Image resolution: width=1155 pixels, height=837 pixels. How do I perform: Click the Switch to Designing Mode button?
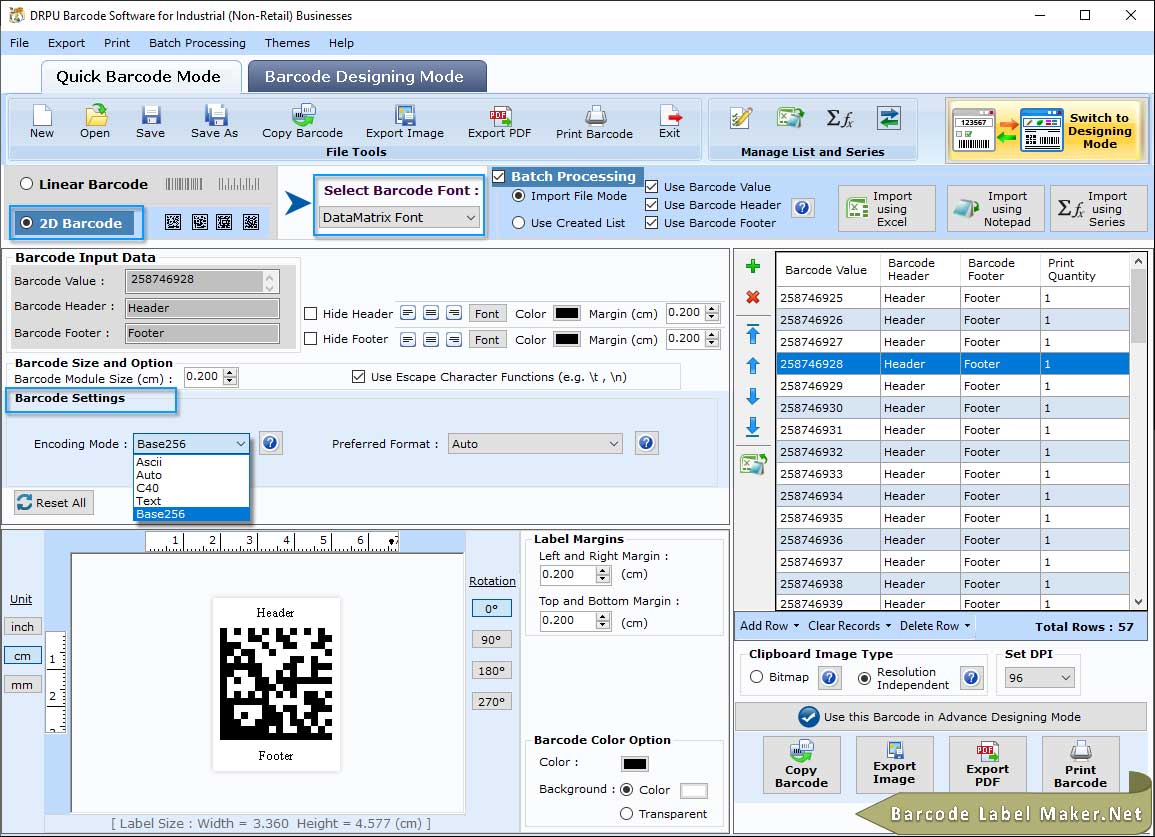click(x=1046, y=130)
